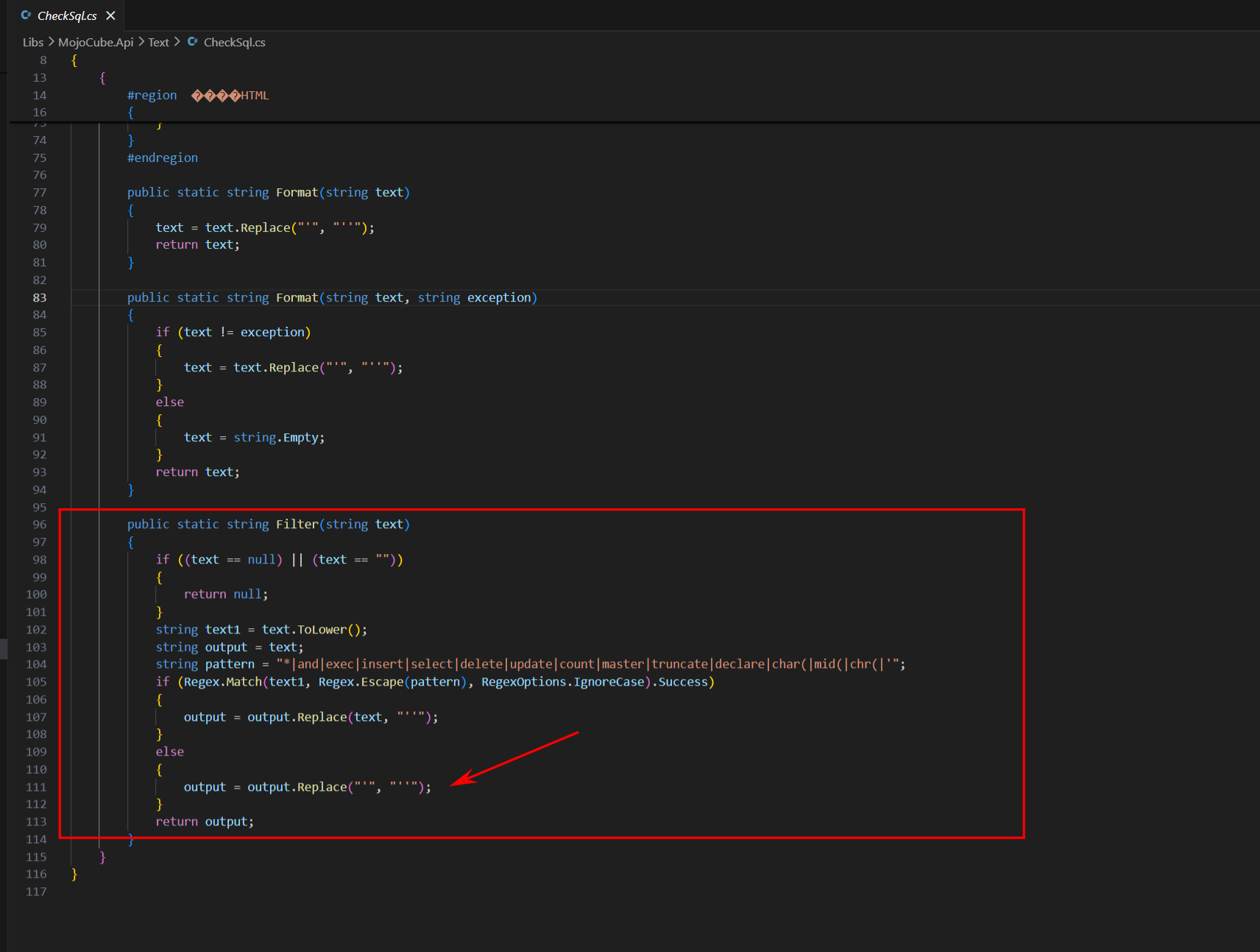Jump to the sticky #region HTML line
Image resolution: width=1260 pixels, height=952 pixels.
coord(199,95)
